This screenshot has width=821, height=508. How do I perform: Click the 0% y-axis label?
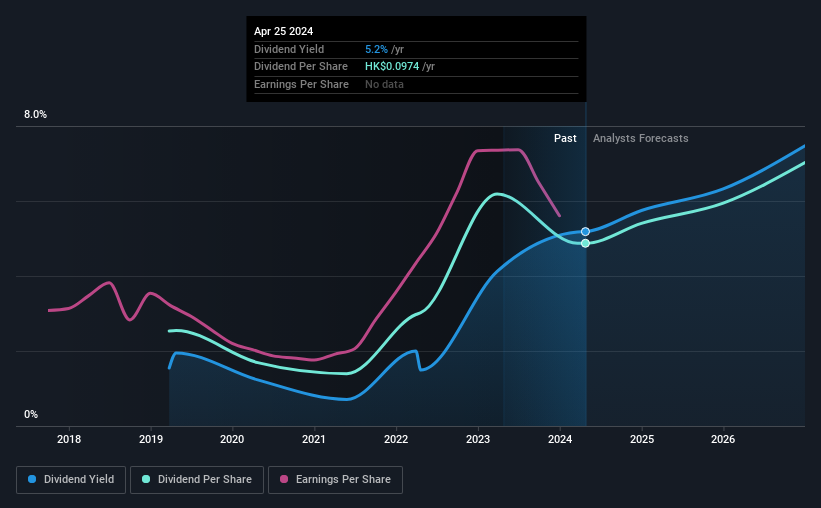[x=31, y=414]
